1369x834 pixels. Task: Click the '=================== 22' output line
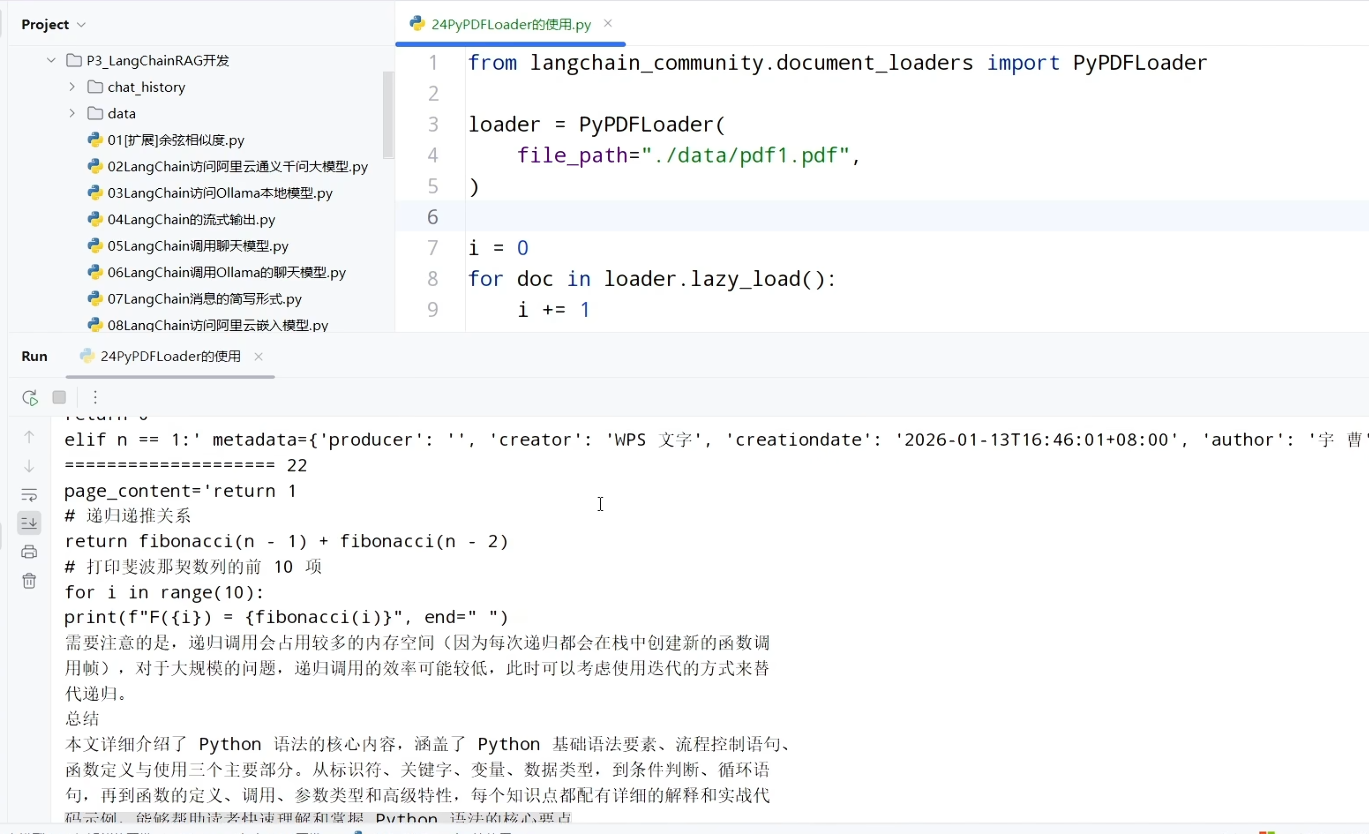(x=186, y=466)
